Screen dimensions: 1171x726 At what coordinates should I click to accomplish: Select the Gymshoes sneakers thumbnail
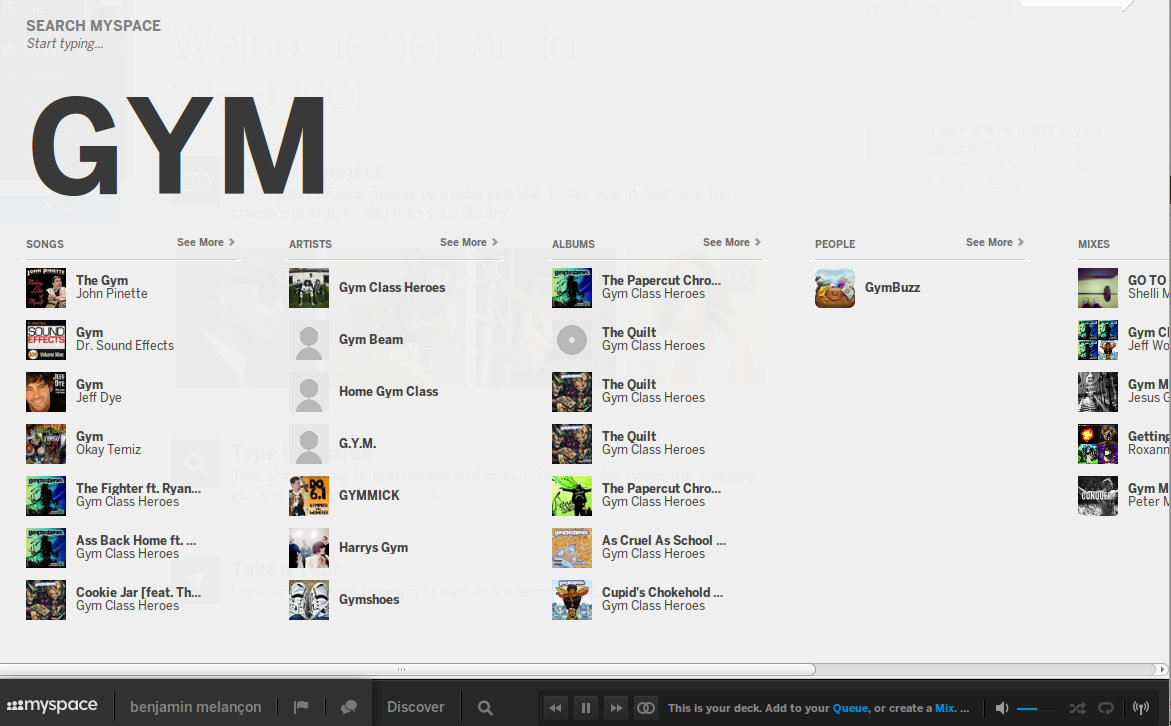308,600
